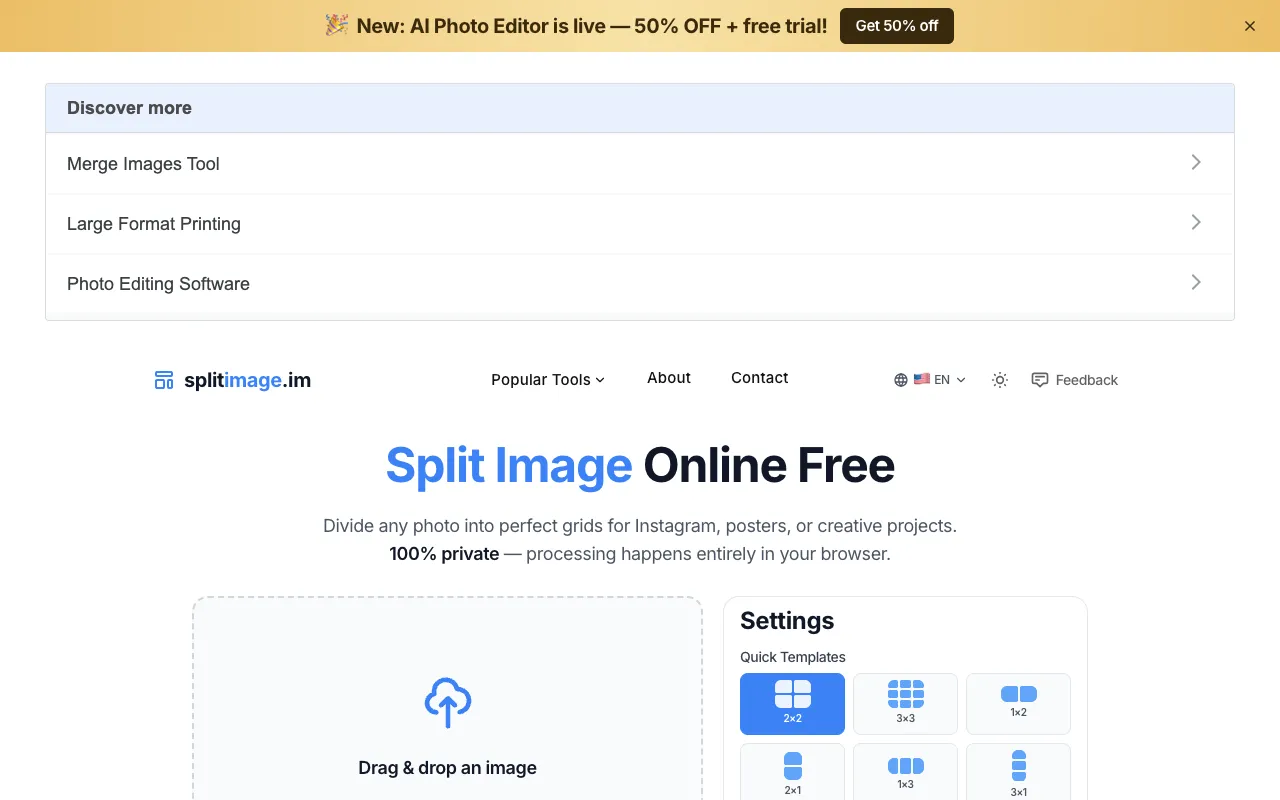Select the 2×1 grid template
The height and width of the screenshot is (800, 1280).
792,772
